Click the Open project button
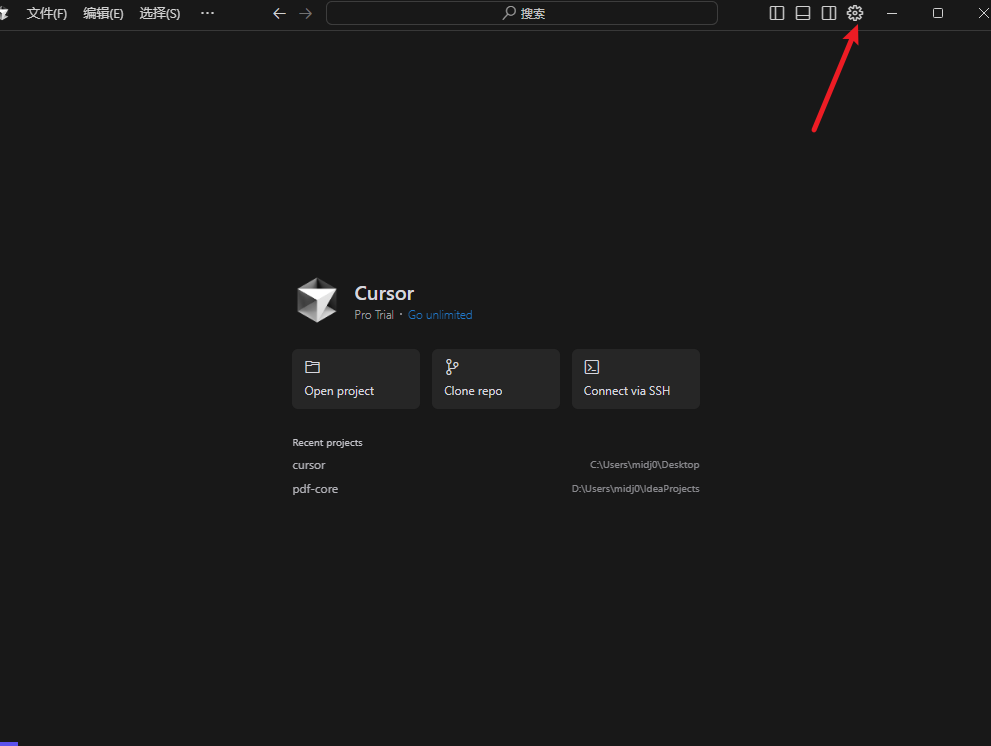The image size is (991, 746). tap(356, 379)
